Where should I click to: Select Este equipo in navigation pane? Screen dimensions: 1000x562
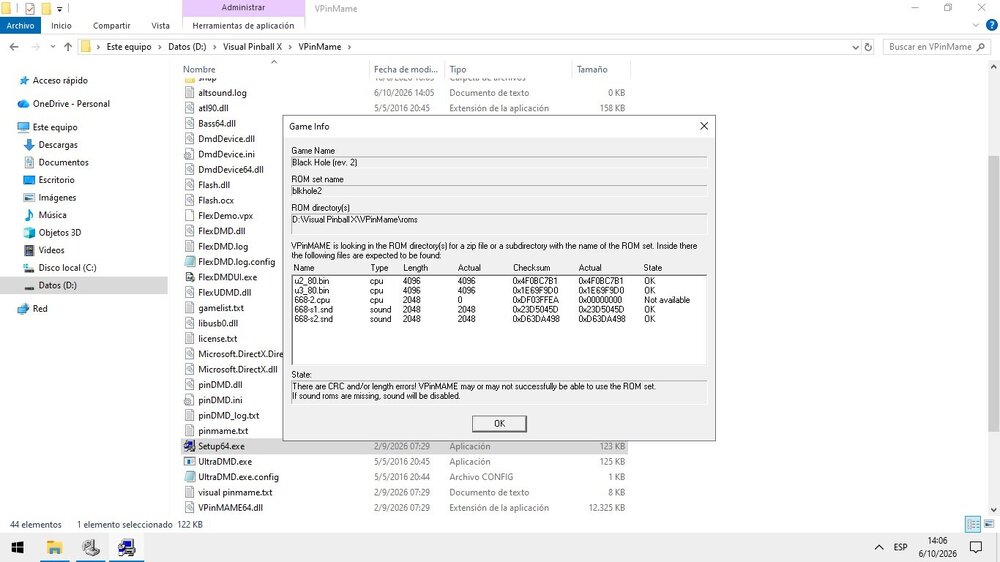click(55, 127)
